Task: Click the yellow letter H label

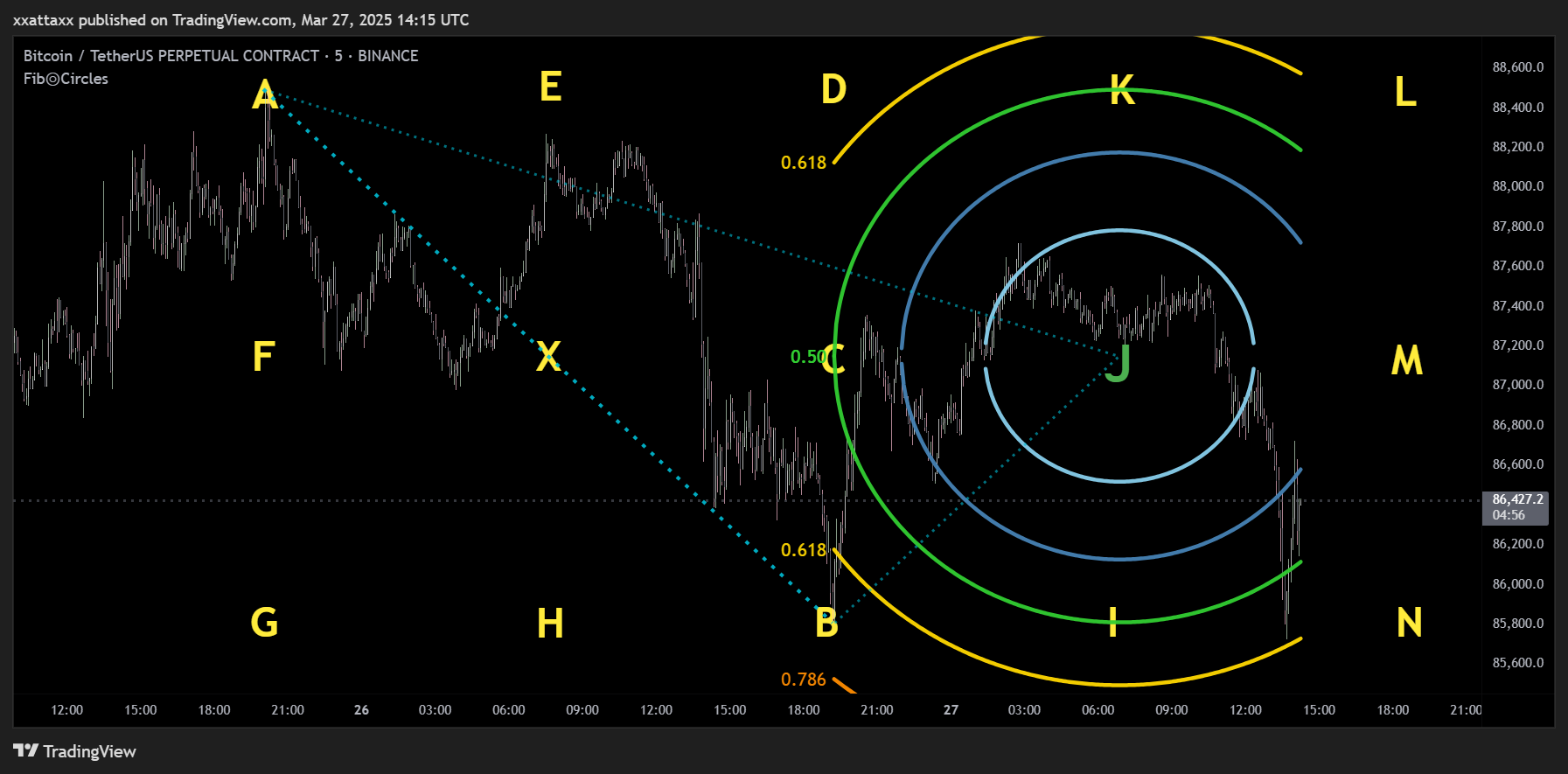Action: point(550,624)
